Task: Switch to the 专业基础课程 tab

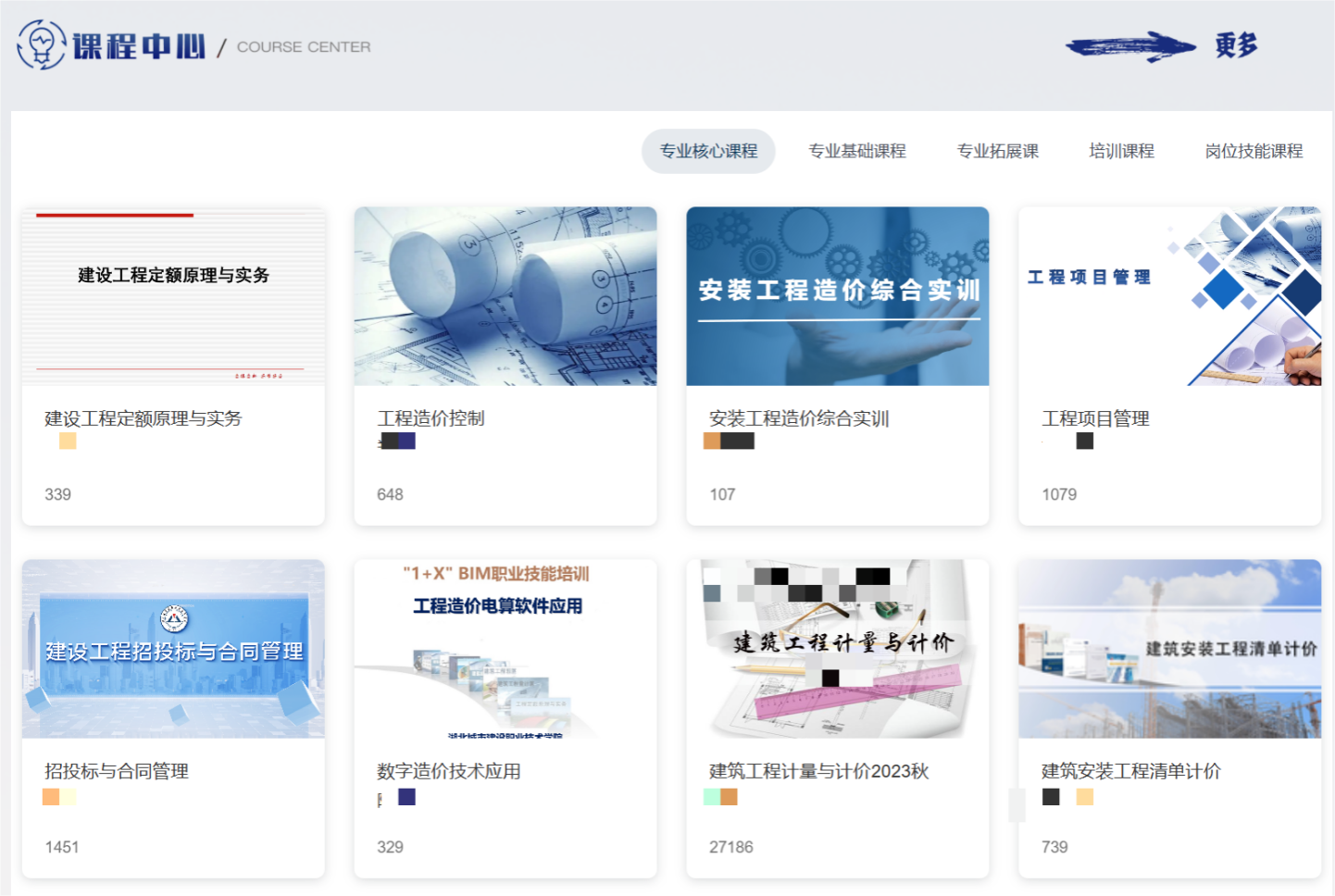Action: tap(857, 151)
